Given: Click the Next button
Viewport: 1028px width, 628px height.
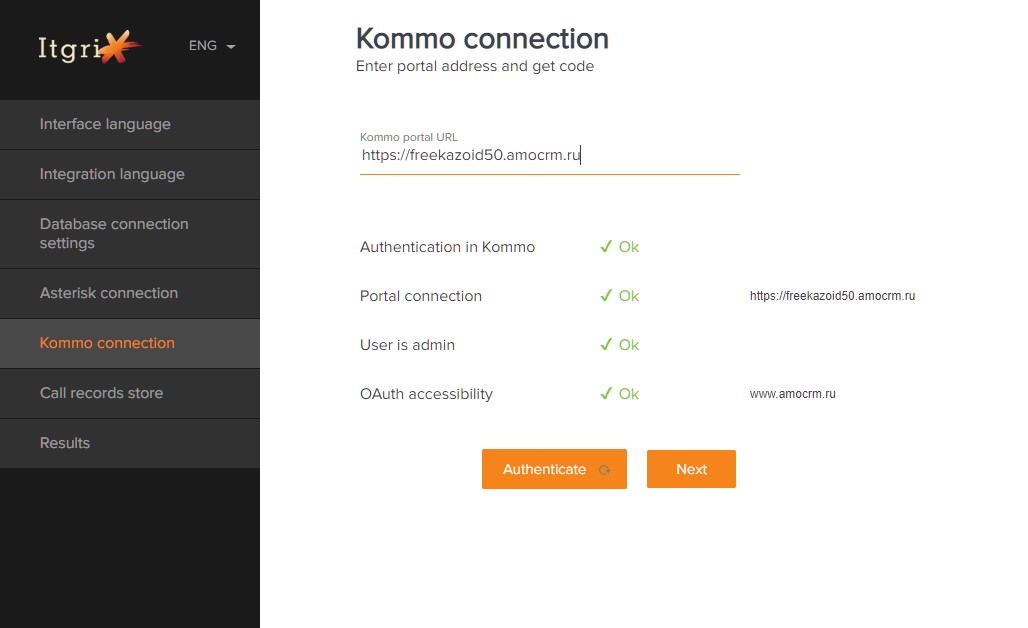Looking at the screenshot, I should [691, 469].
